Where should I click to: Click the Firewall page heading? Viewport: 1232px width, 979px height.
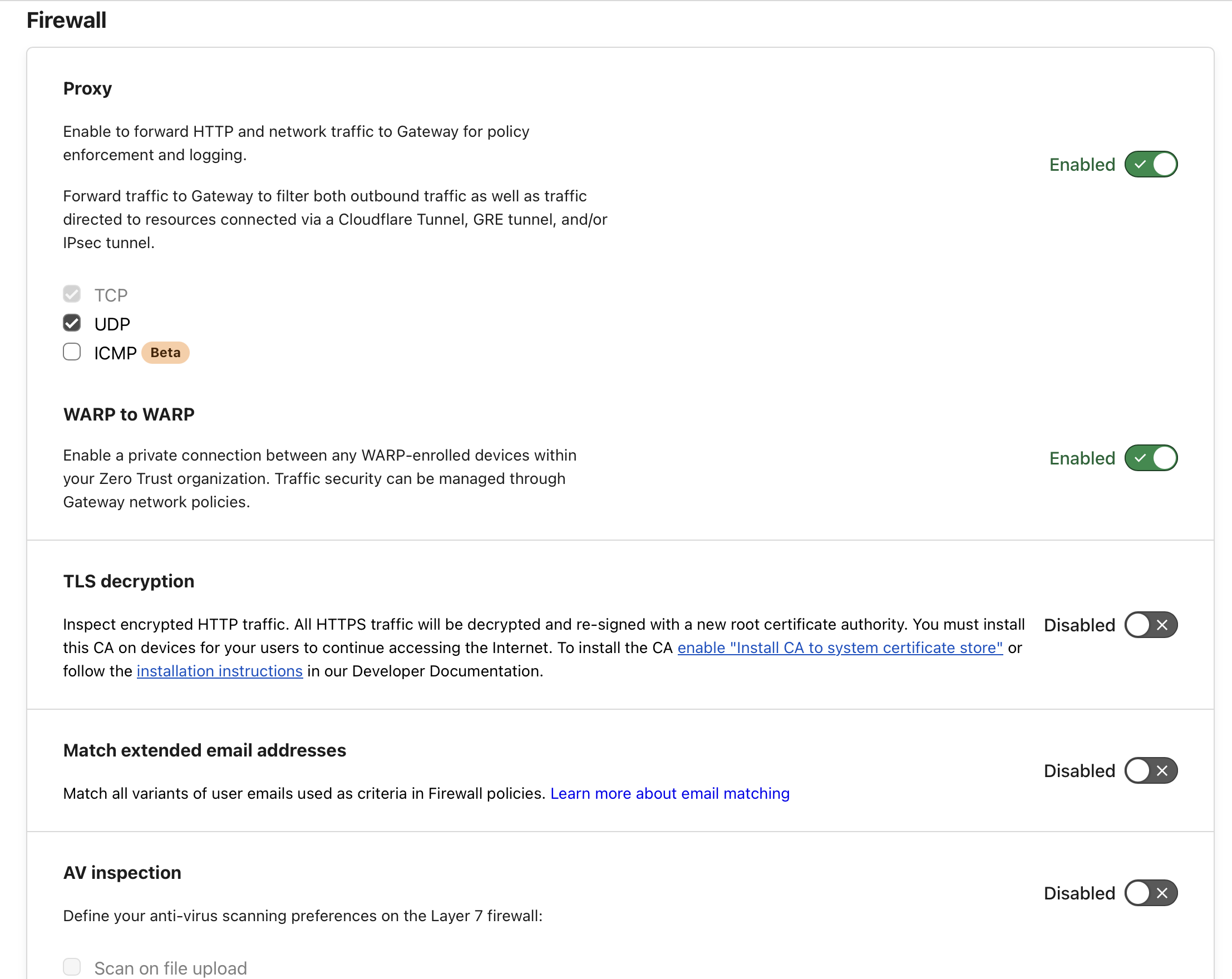(66, 21)
